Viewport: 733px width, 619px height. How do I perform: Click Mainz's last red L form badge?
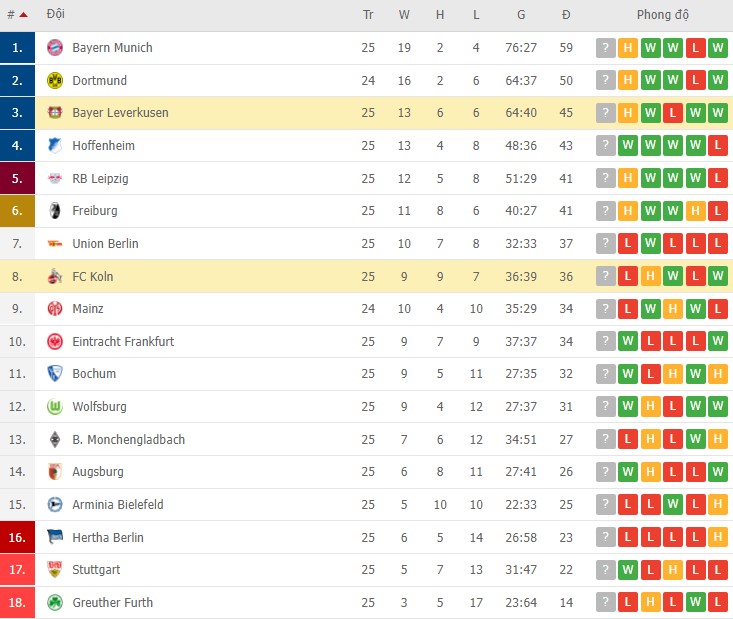[x=717, y=309]
